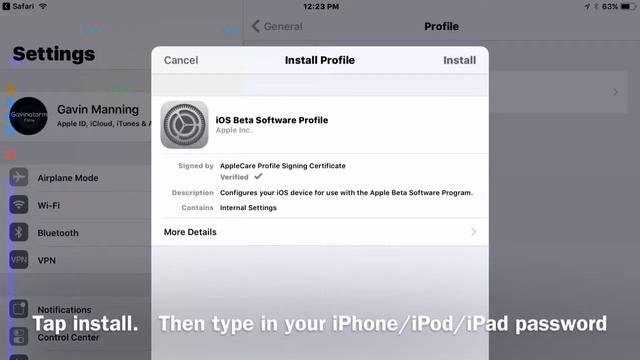
Task: Tap Install in the Install Profile dialog
Action: pos(459,60)
